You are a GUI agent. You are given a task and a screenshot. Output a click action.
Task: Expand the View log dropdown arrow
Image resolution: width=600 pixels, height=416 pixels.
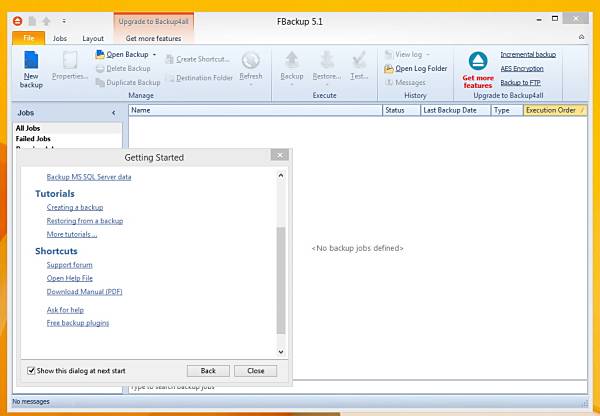428,55
